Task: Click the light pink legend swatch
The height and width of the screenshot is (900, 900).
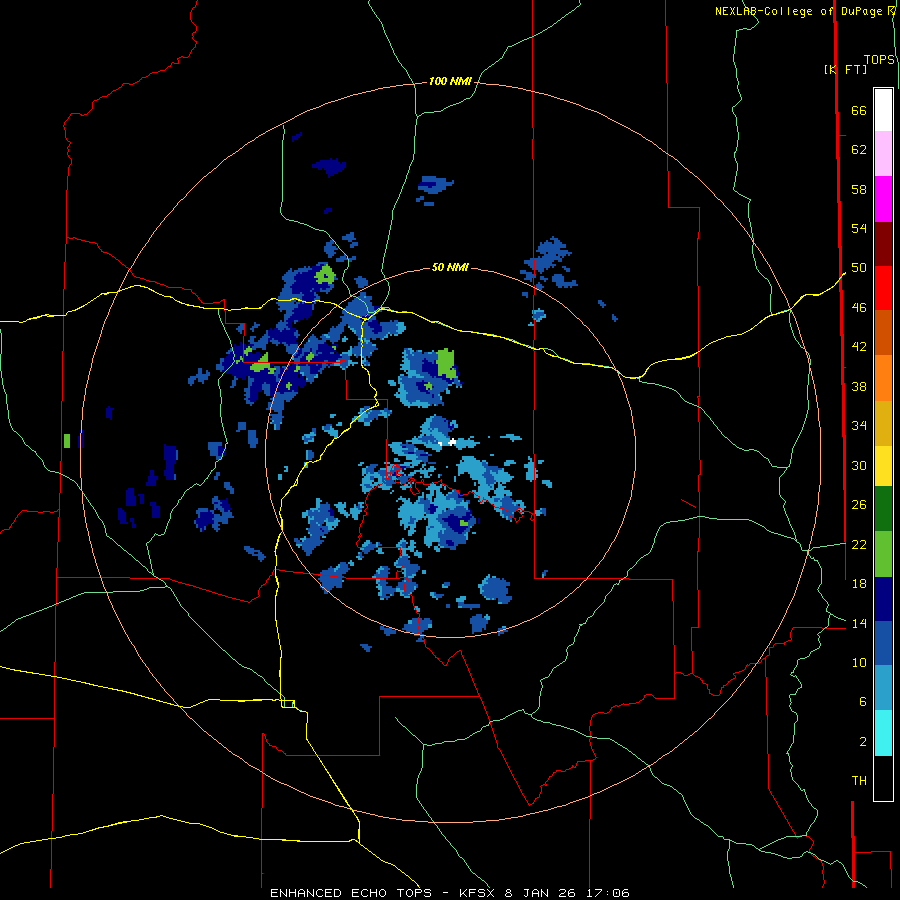Action: pyautogui.click(x=883, y=154)
